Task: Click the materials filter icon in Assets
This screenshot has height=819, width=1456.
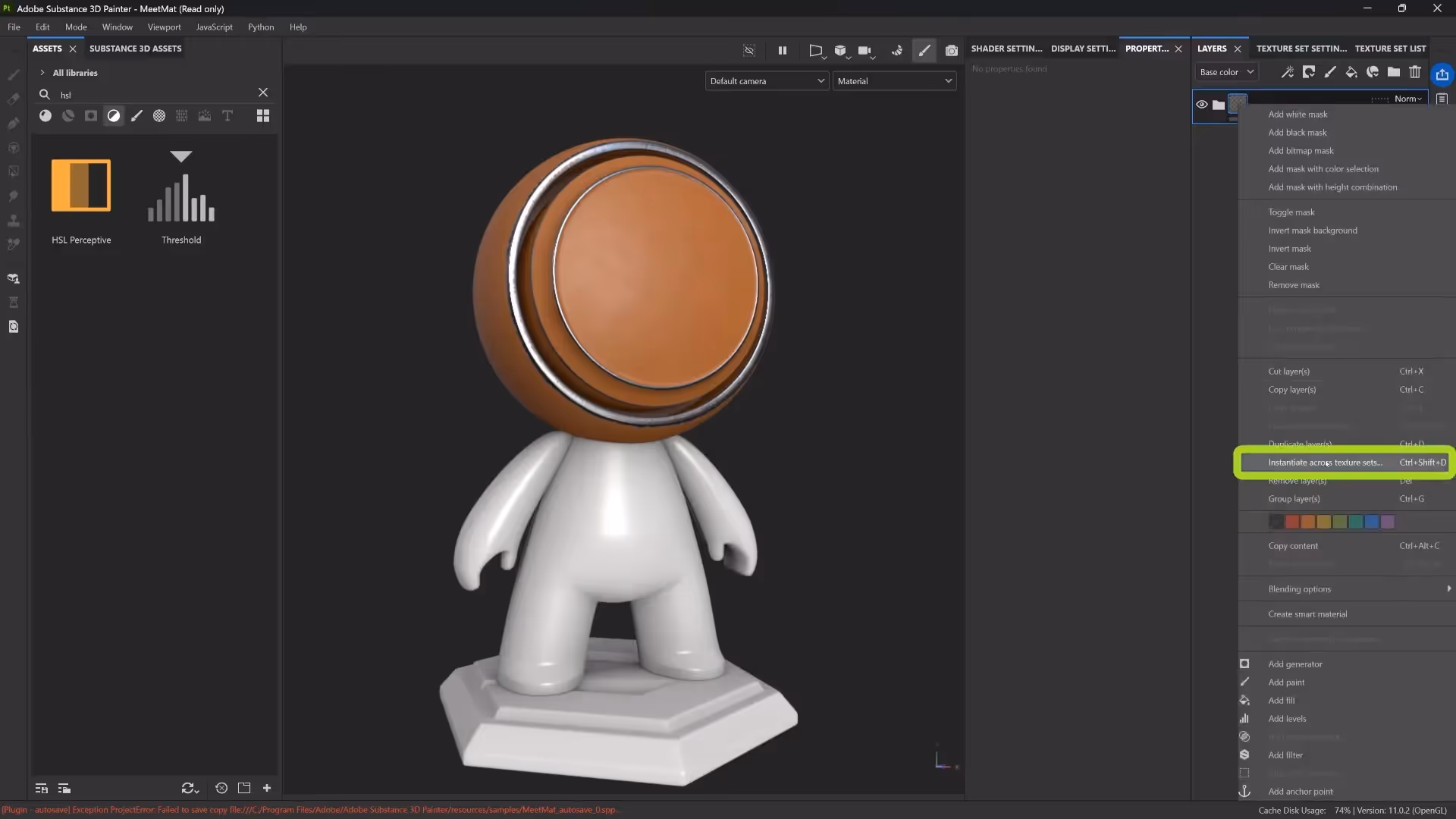Action: [45, 116]
